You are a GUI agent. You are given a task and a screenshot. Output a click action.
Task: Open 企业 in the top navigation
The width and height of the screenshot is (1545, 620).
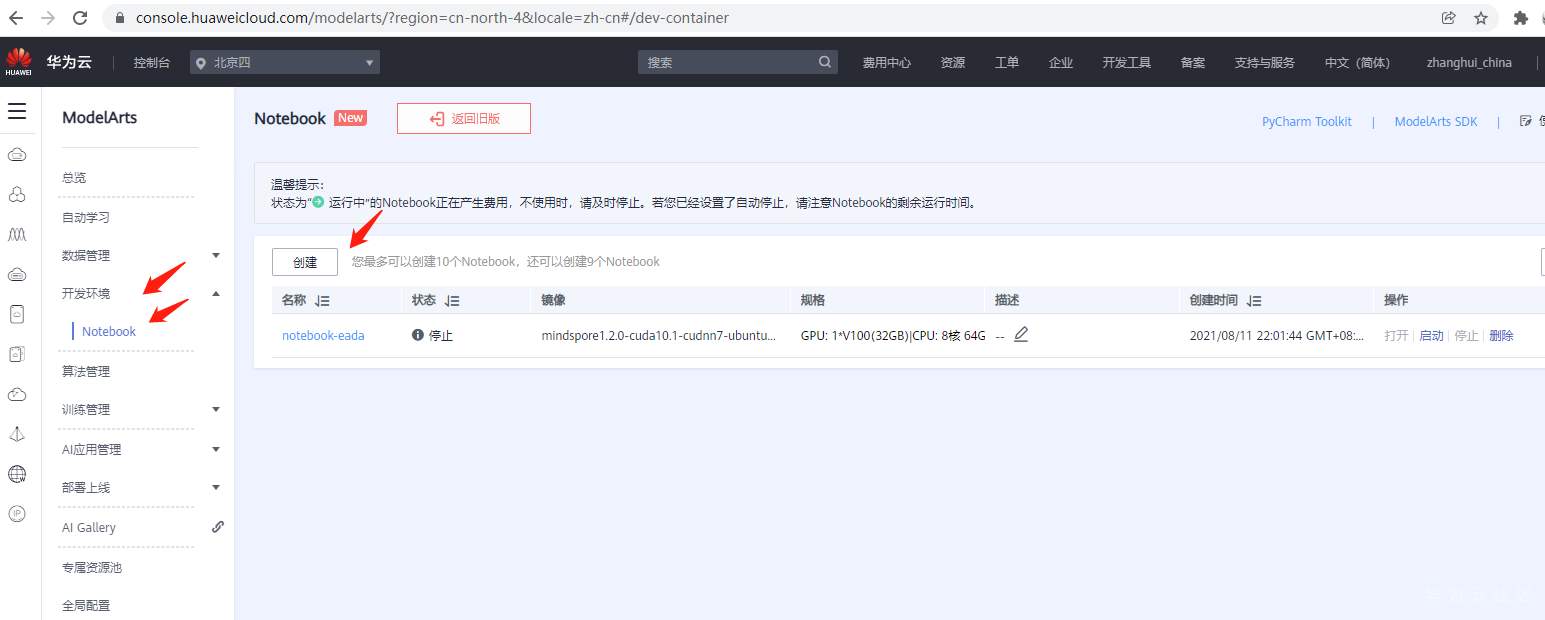(1061, 62)
